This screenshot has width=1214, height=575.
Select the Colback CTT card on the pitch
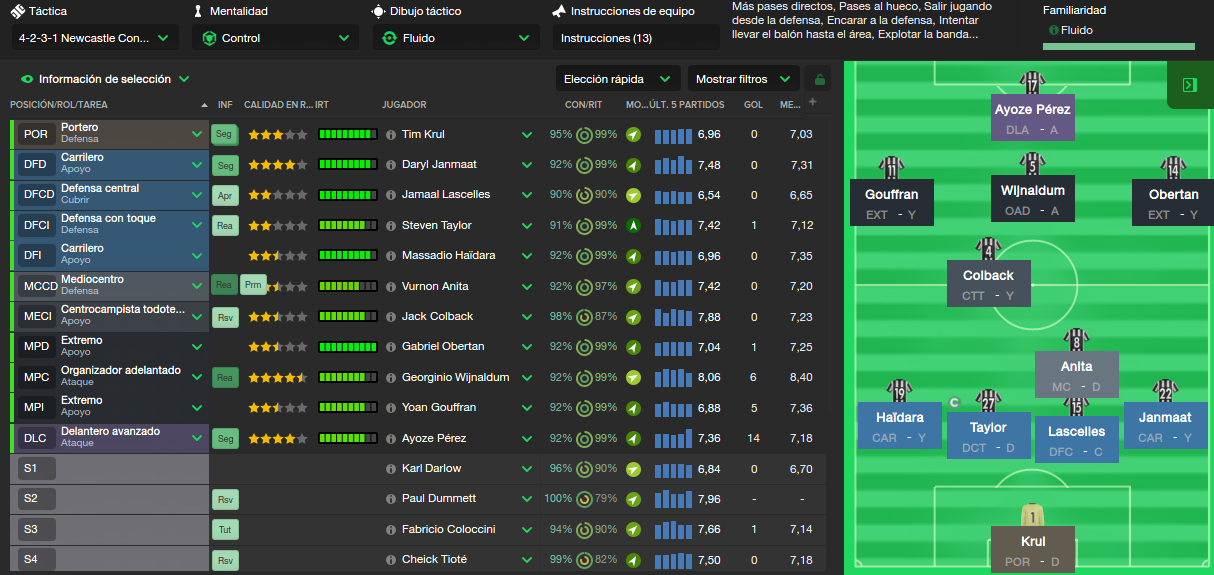click(988, 285)
